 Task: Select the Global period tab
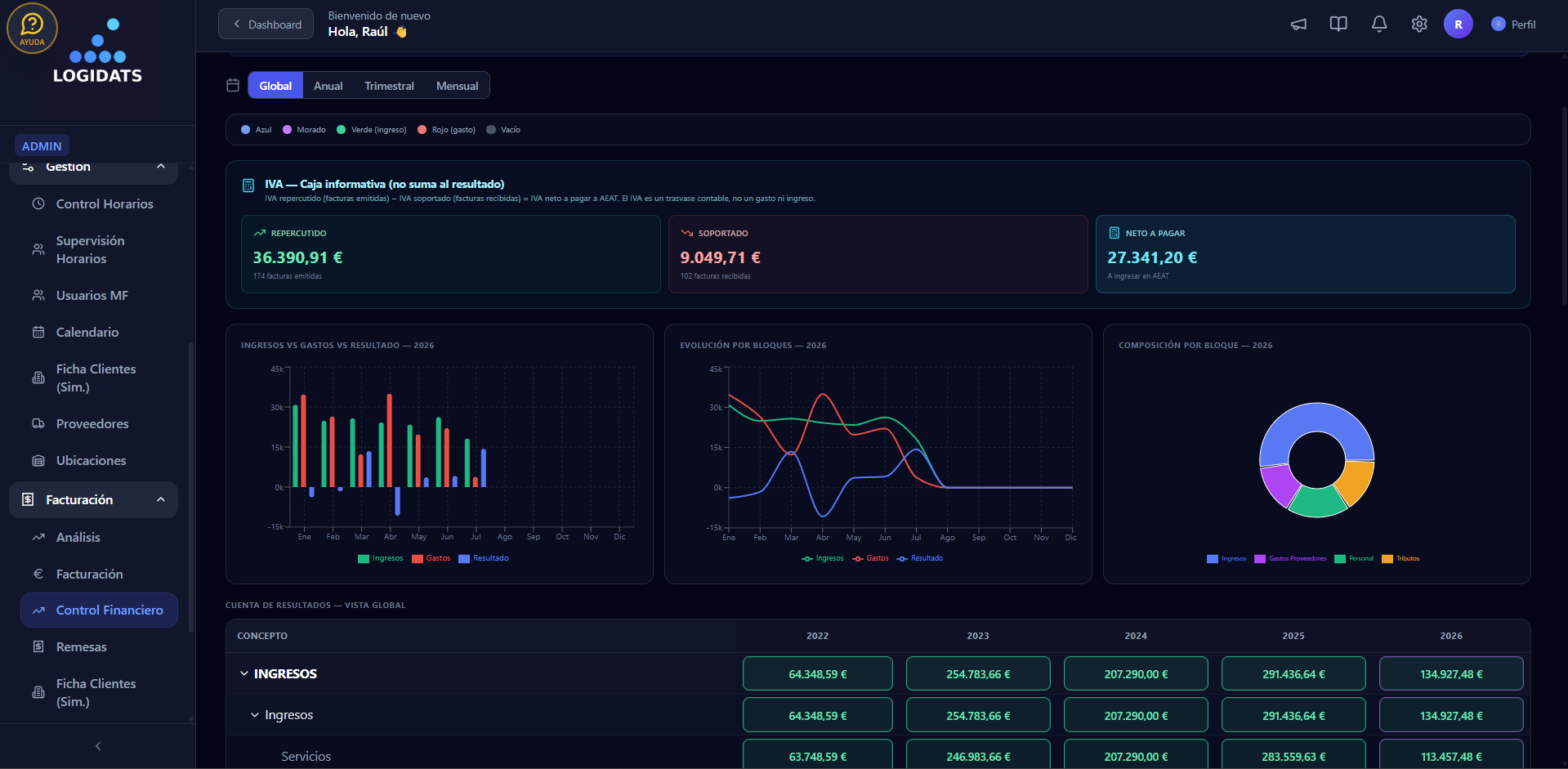(275, 86)
